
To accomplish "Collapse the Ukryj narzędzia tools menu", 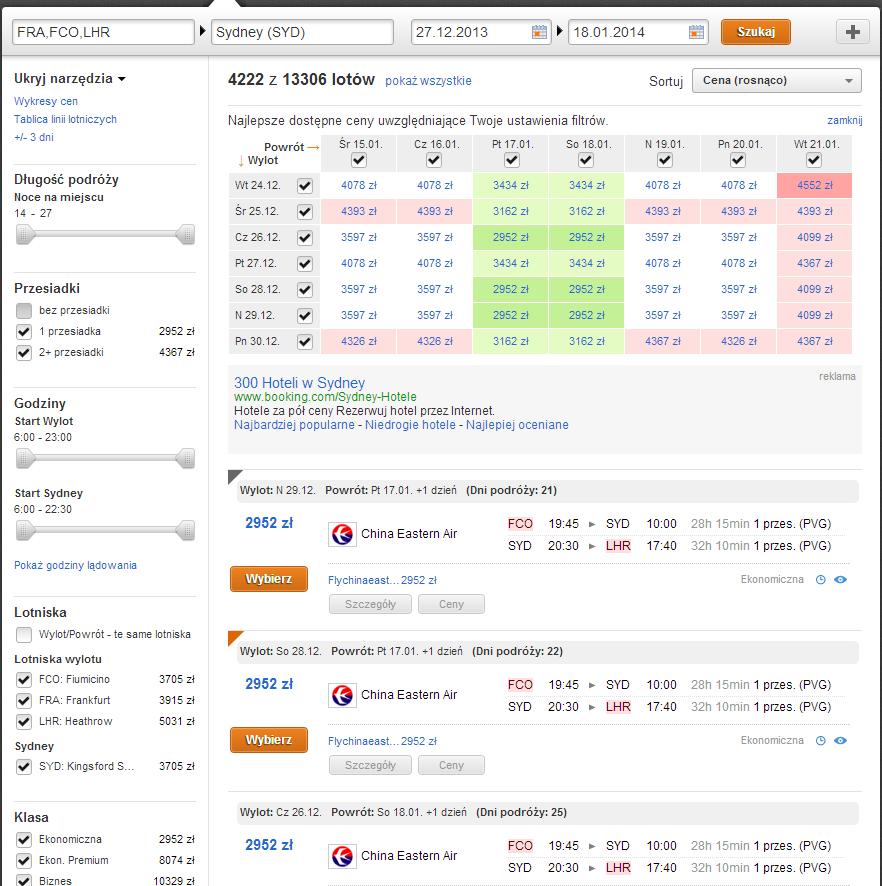I will click(x=69, y=79).
